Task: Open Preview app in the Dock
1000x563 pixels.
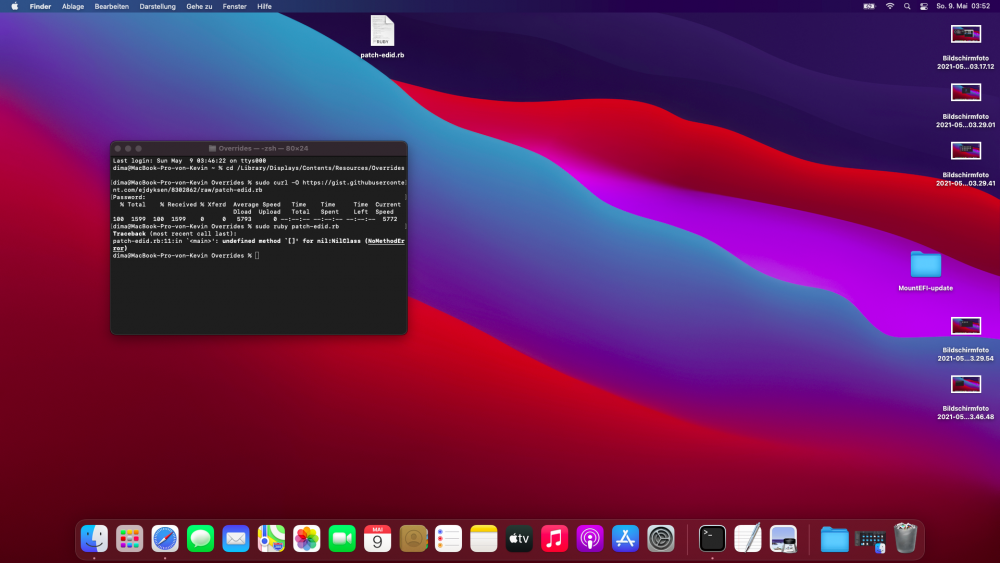Action: [x=783, y=539]
